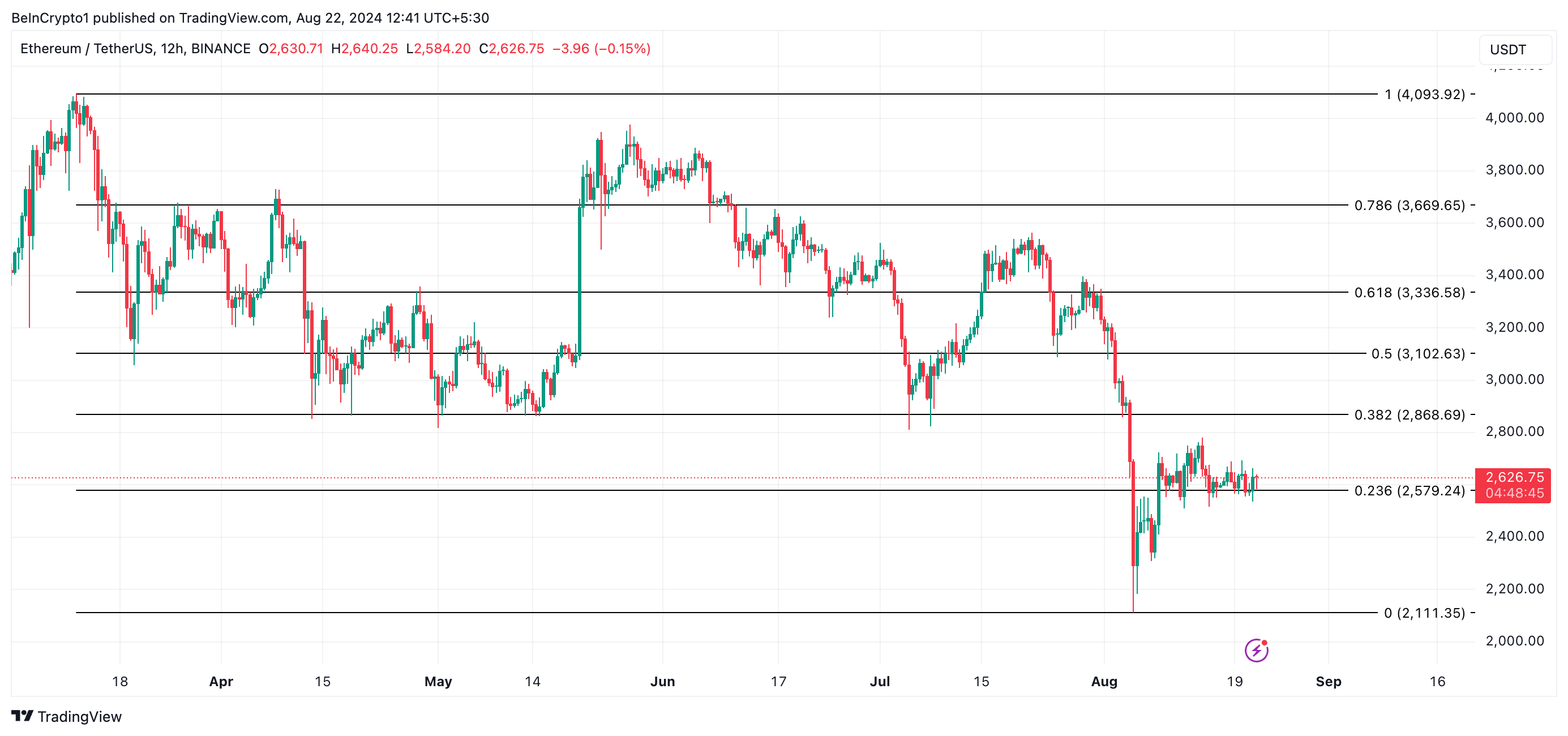
Task: Click the Apr label on the time axis
Action: (x=221, y=681)
